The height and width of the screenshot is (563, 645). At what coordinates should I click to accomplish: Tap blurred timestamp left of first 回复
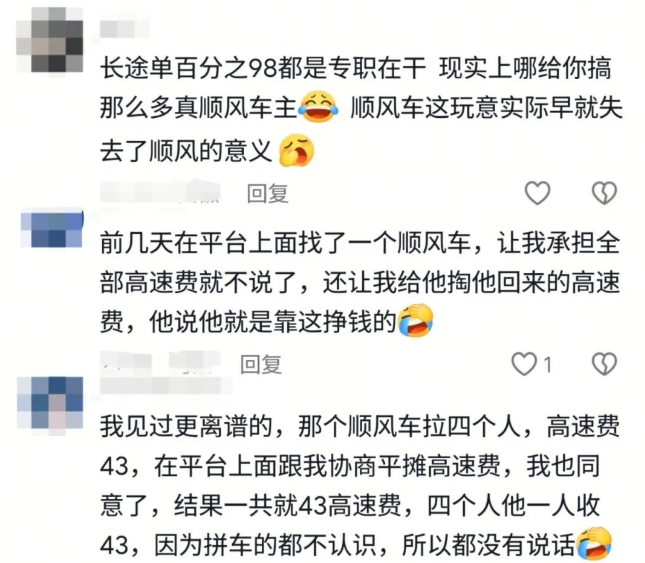coord(160,192)
